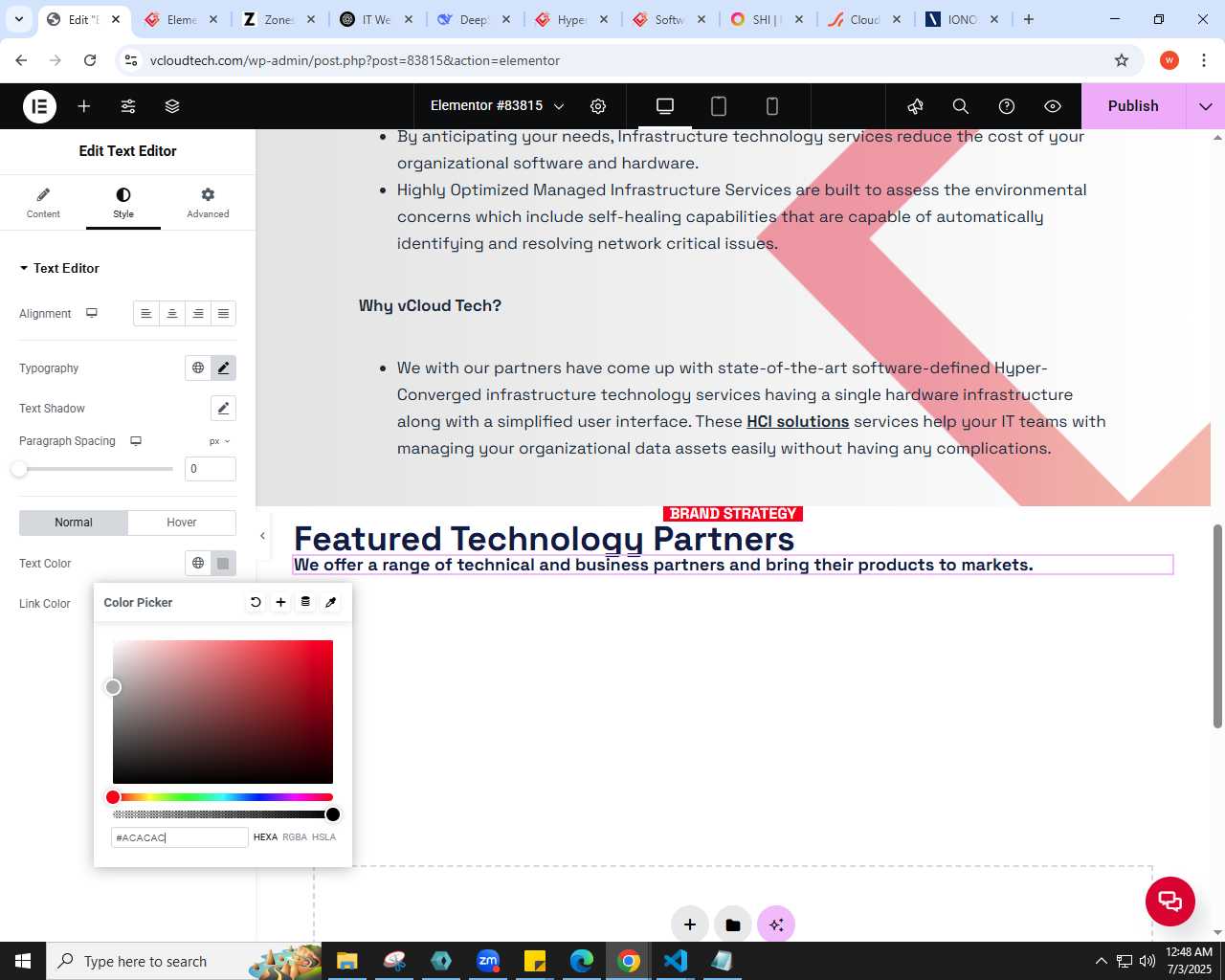Open the px unit dropdown
This screenshot has width=1225, height=980.
coord(220,441)
